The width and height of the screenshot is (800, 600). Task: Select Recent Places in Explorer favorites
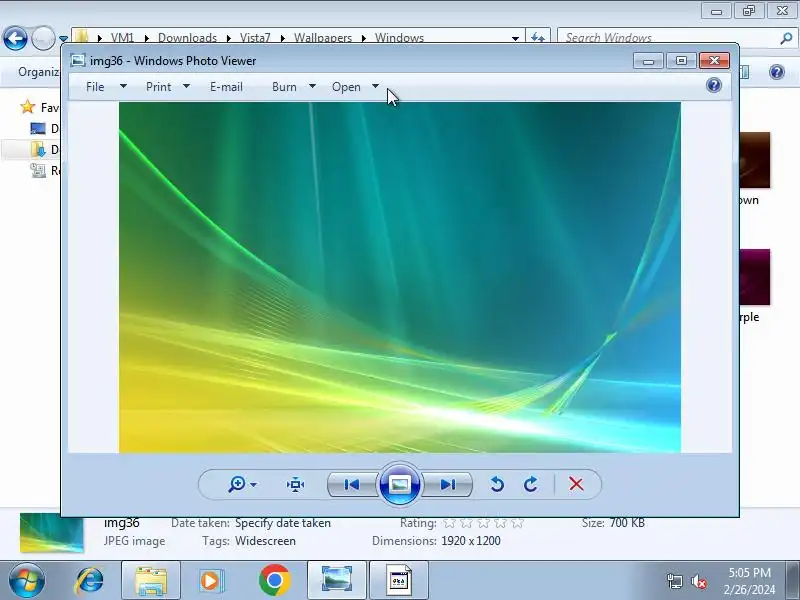click(x=44, y=170)
